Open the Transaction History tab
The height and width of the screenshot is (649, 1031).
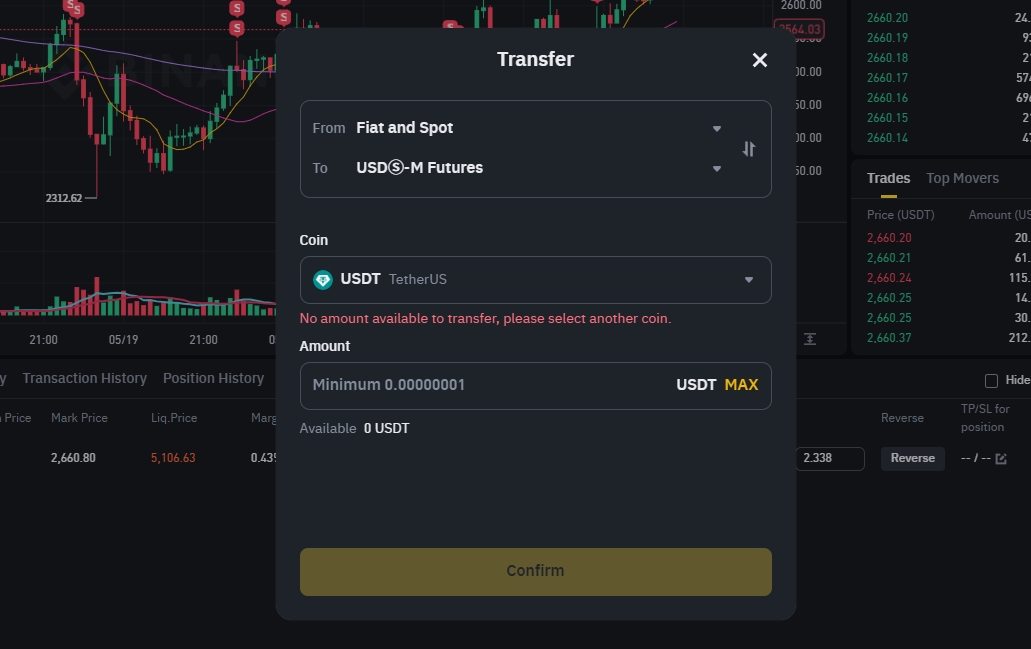(x=84, y=379)
